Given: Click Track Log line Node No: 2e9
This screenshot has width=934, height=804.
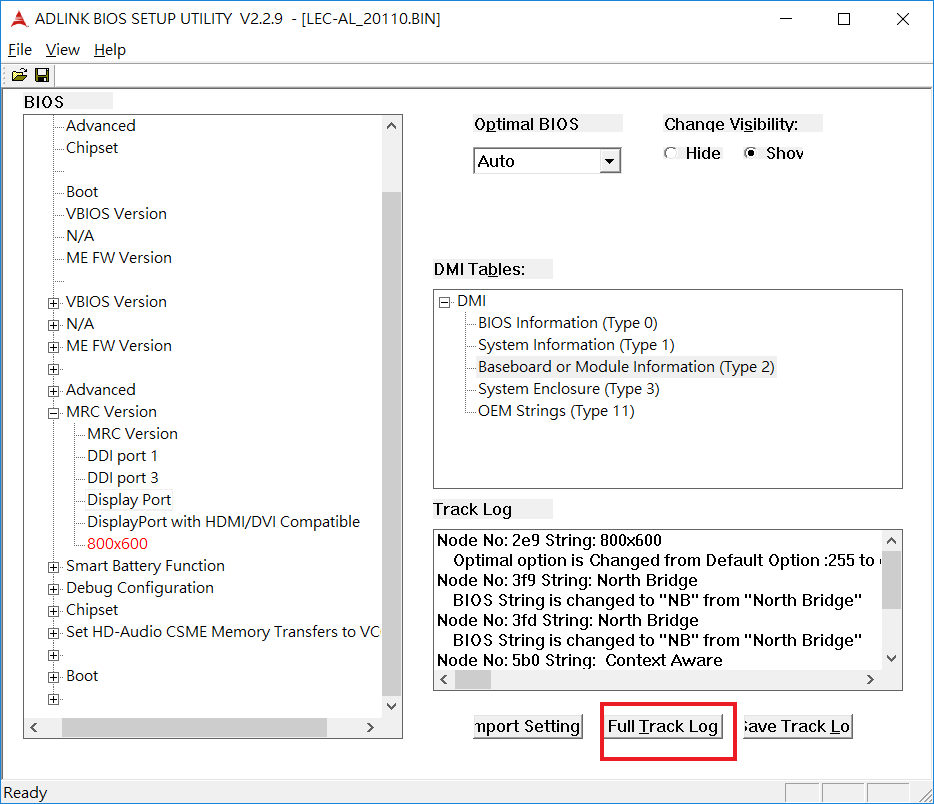Looking at the screenshot, I should [549, 540].
